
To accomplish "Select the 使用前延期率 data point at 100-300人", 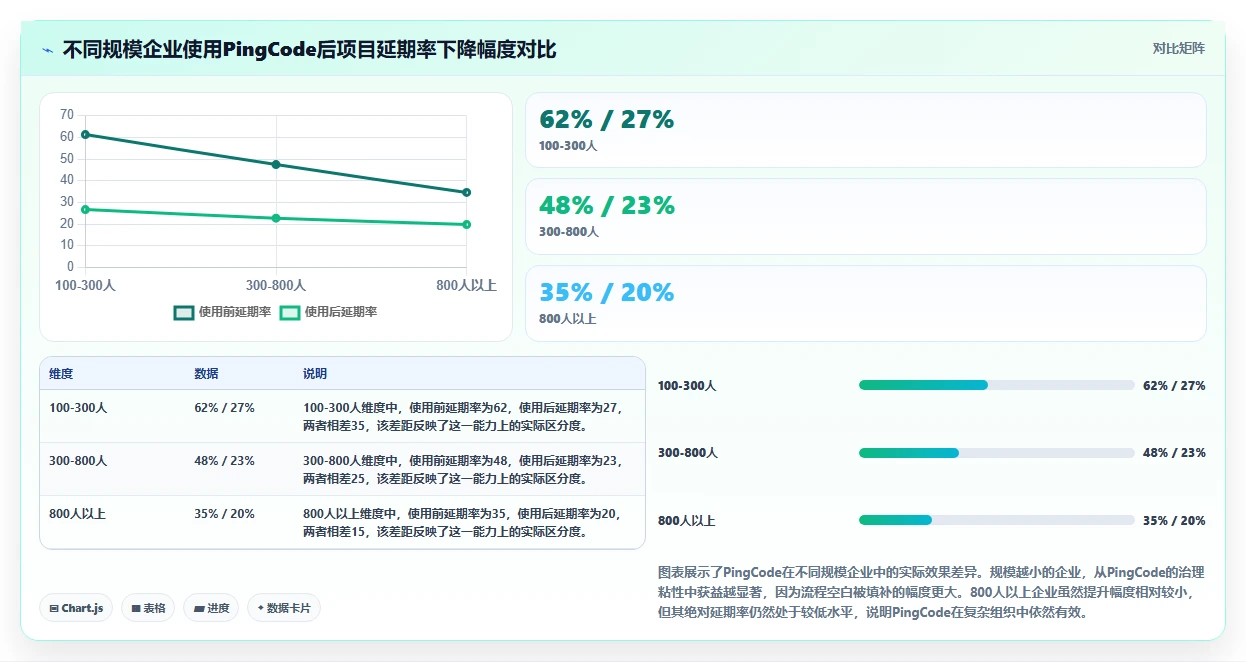I will (85, 134).
